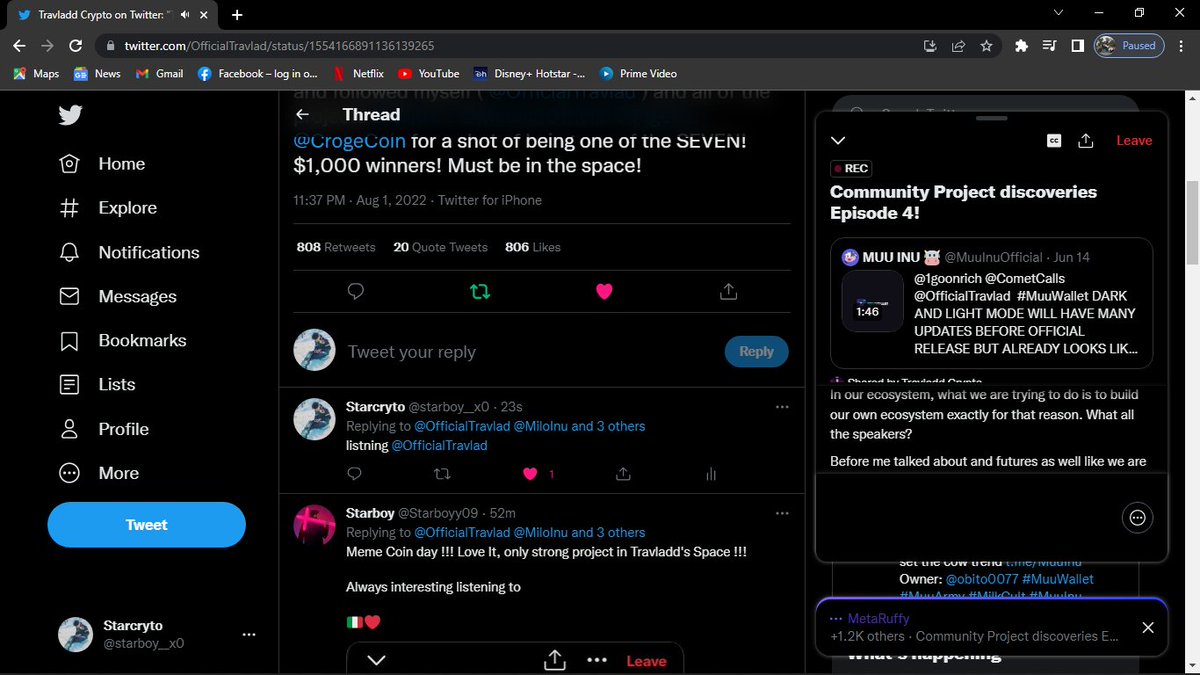The image size is (1200, 675).
Task: Open Lists in the sidebar
Action: (x=97, y=384)
